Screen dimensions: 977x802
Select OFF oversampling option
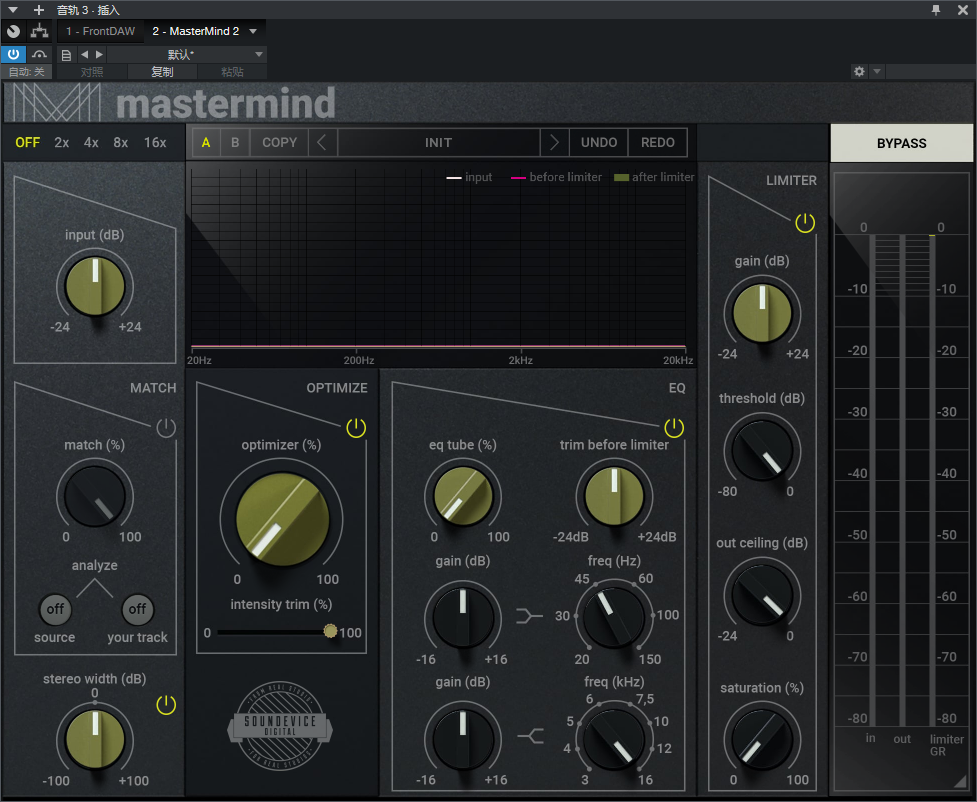pyautogui.click(x=27, y=143)
